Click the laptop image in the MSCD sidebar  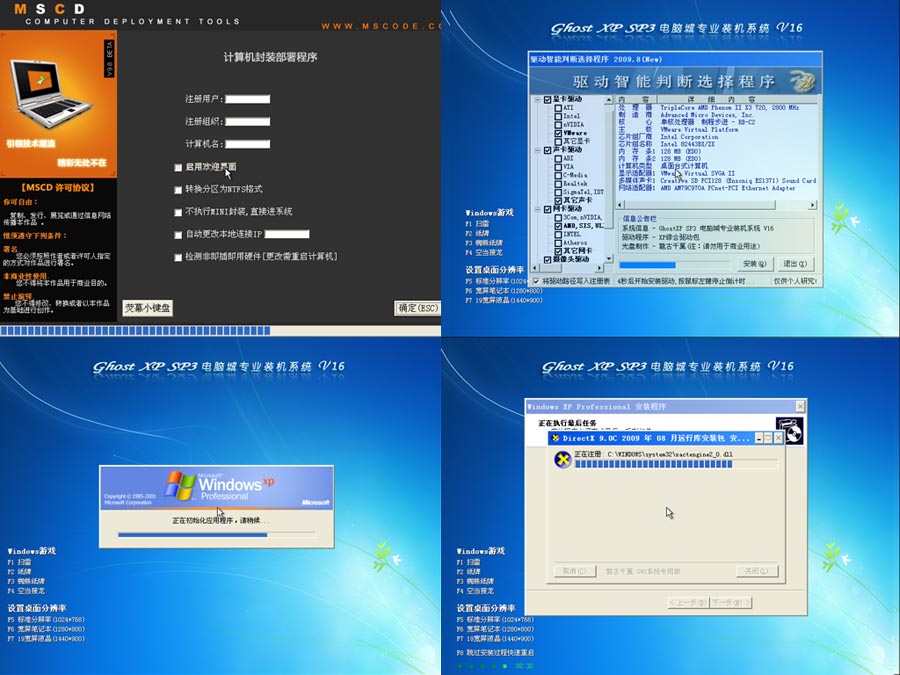[x=51, y=92]
